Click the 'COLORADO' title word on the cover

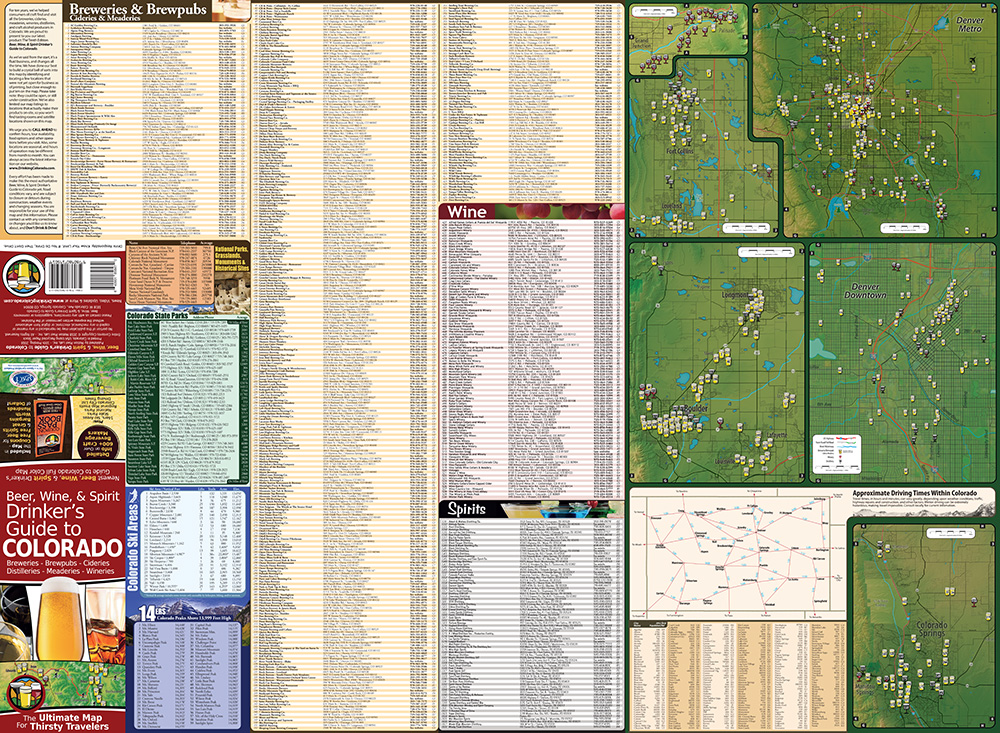coord(62,548)
